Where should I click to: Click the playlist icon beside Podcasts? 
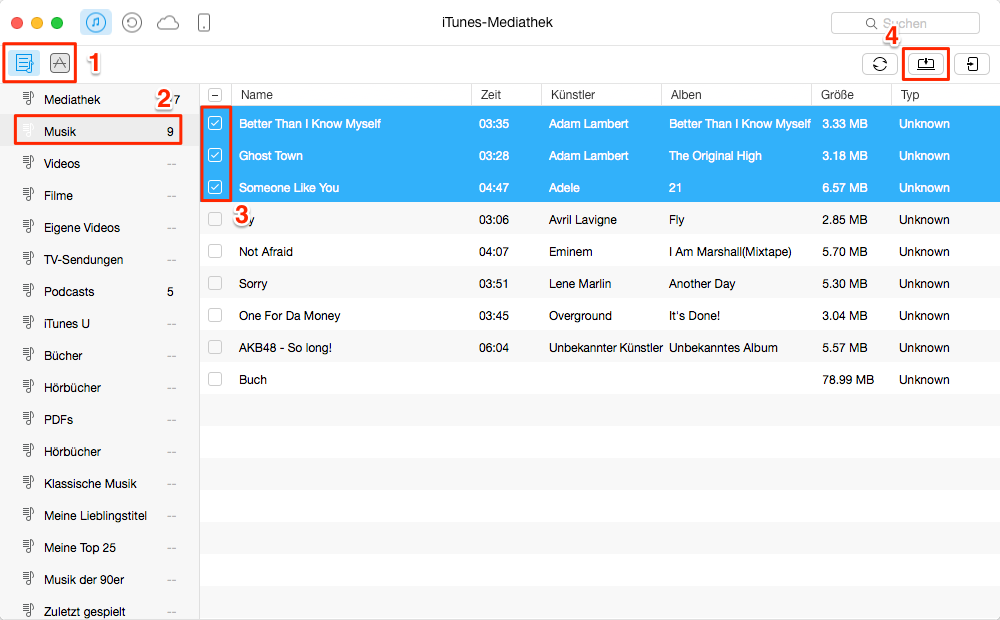pyautogui.click(x=28, y=291)
